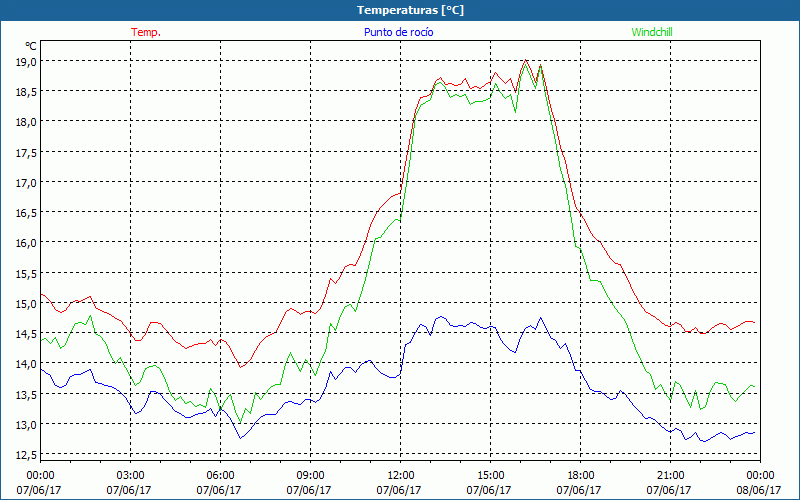Screen dimensions: 800x500
Task: Click the 15,5 y-axis label
Action: click(x=26, y=273)
